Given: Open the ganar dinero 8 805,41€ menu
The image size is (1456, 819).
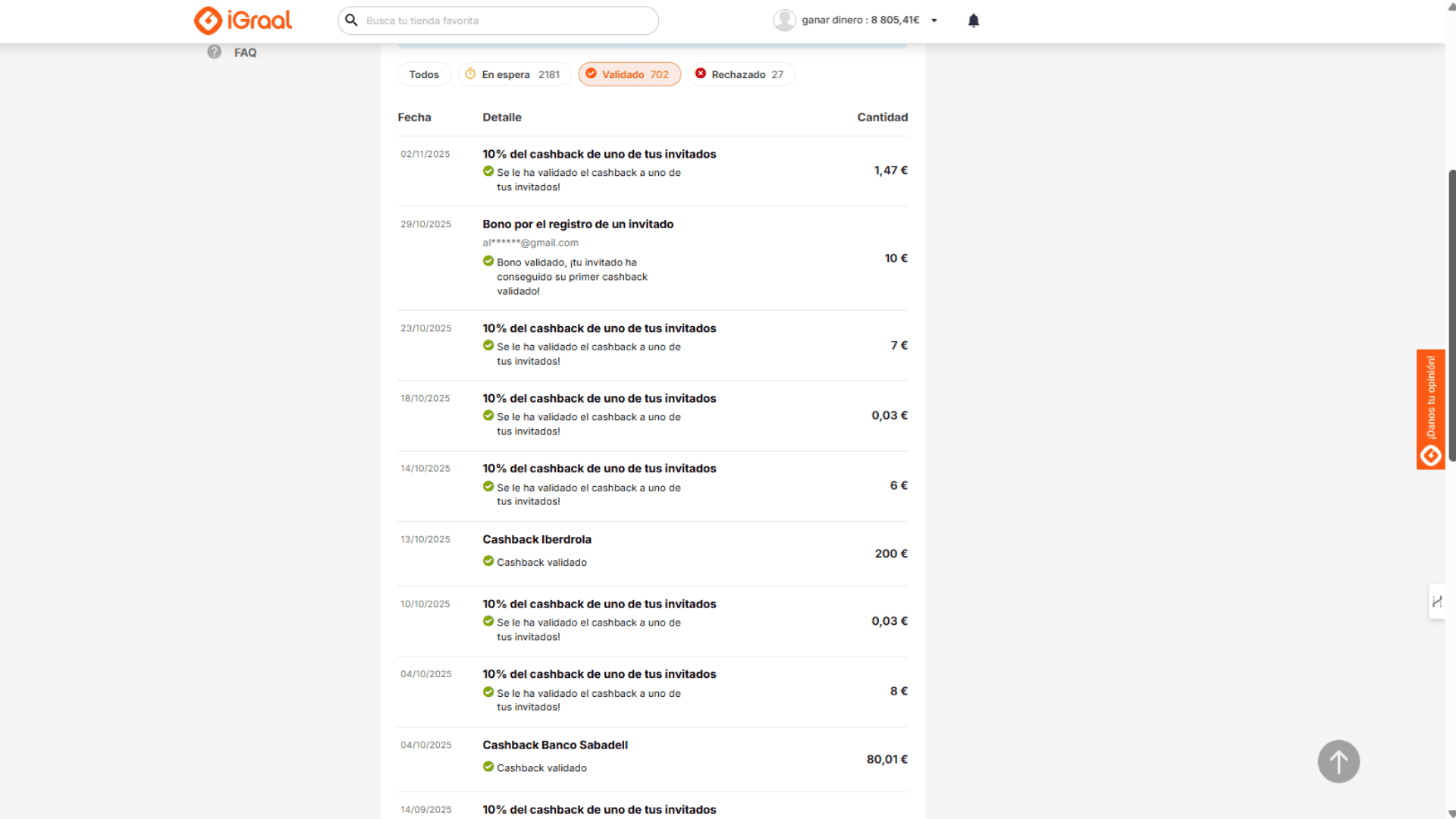Looking at the screenshot, I should 860,20.
